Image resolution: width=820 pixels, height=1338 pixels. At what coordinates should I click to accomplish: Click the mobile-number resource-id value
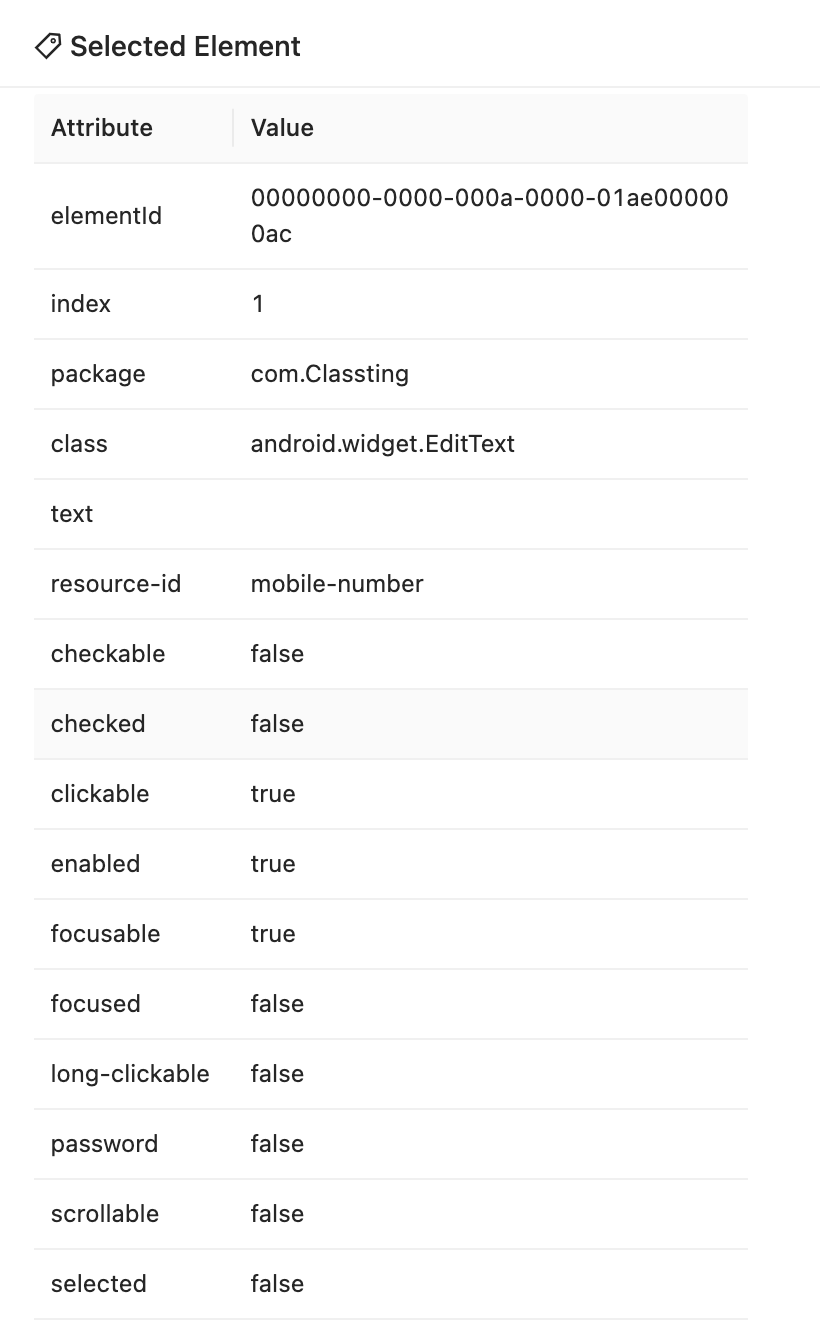click(337, 584)
